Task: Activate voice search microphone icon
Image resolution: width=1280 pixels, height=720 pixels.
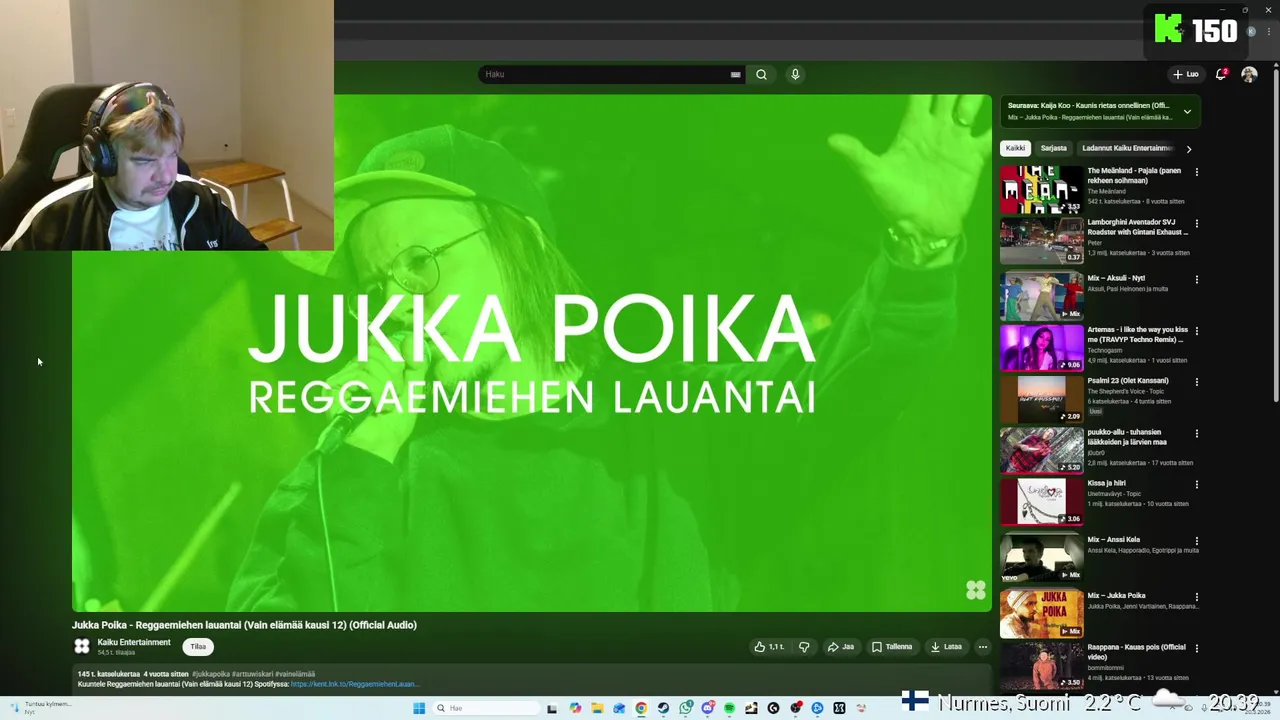Action: coord(795,74)
